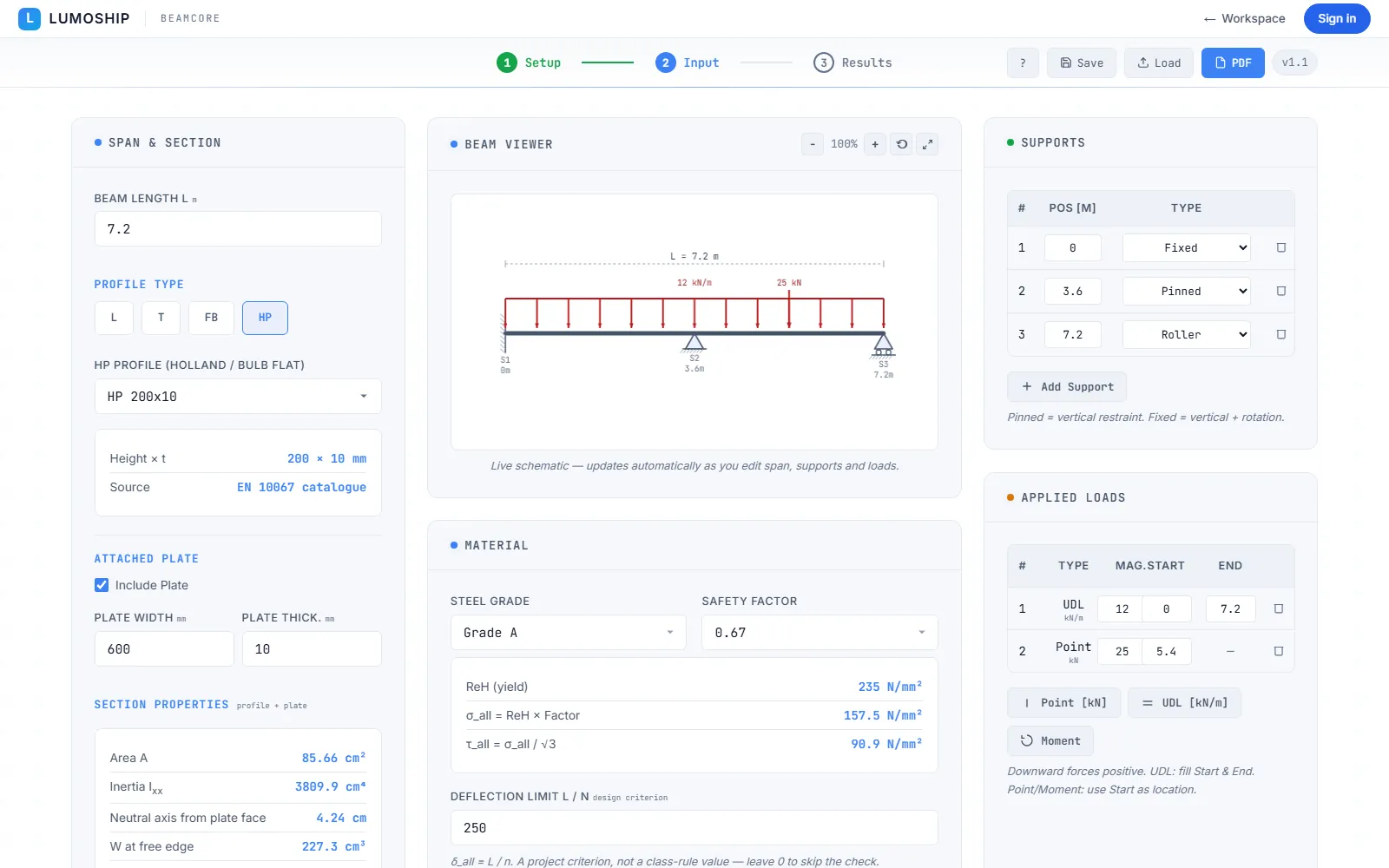Delete the Roller support row
The height and width of the screenshot is (868, 1389).
point(1280,334)
